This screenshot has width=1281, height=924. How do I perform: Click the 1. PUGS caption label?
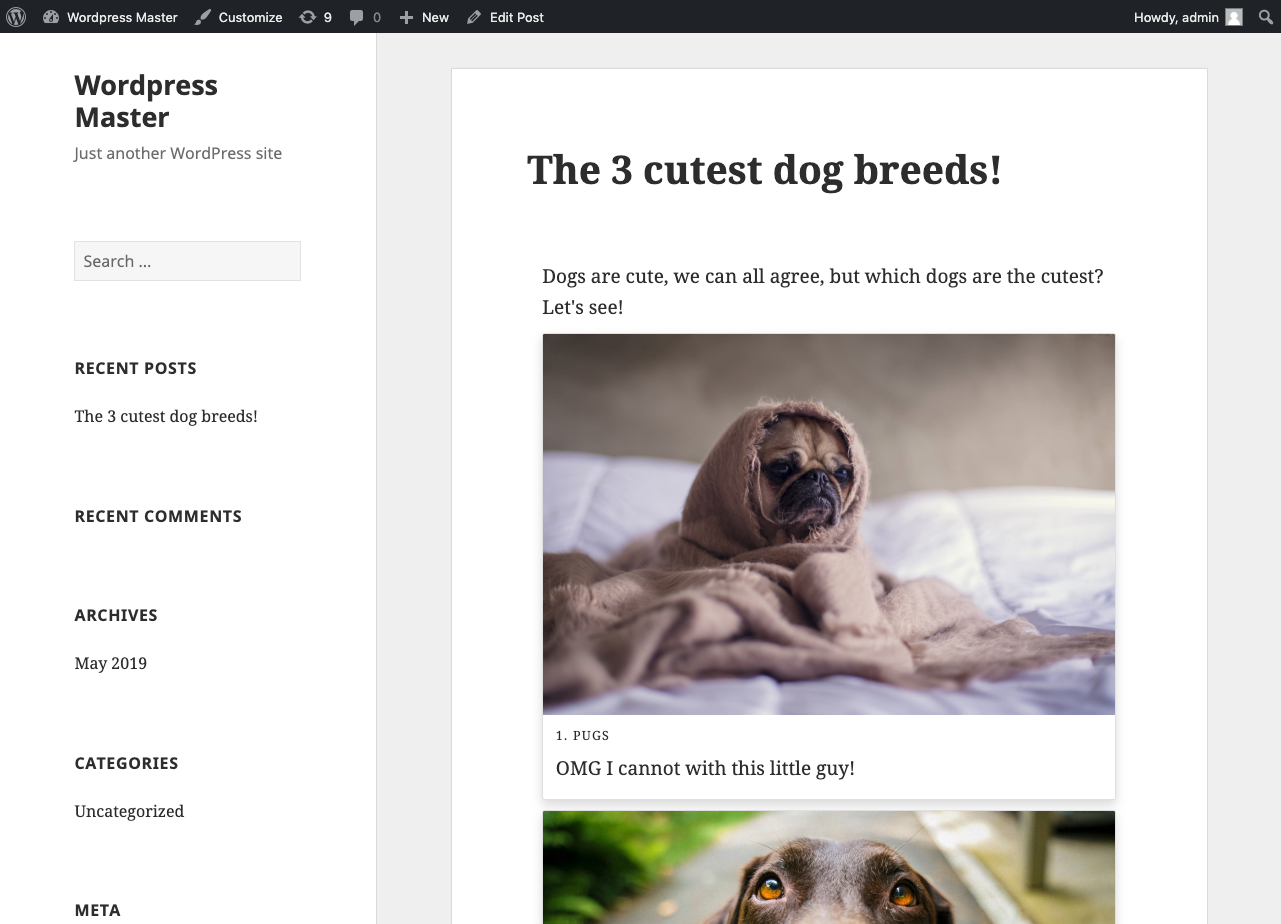582,735
